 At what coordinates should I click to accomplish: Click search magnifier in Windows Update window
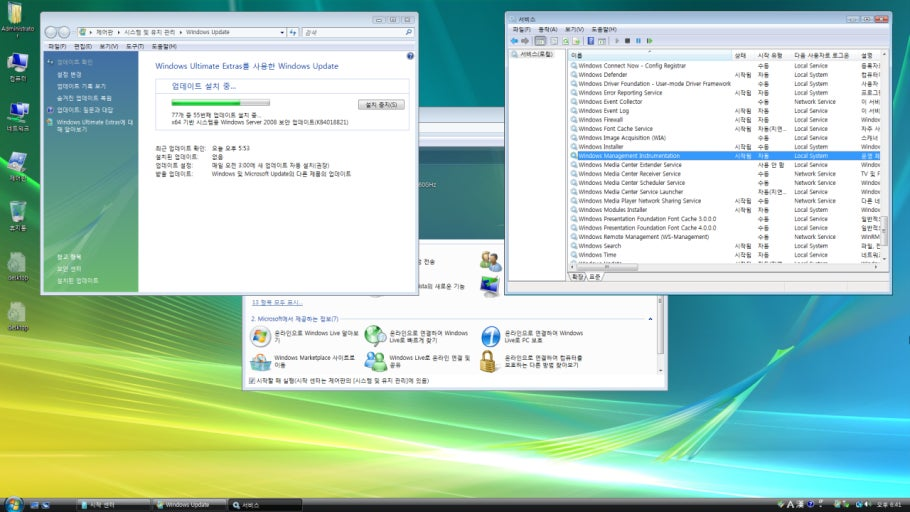pyautogui.click(x=409, y=33)
